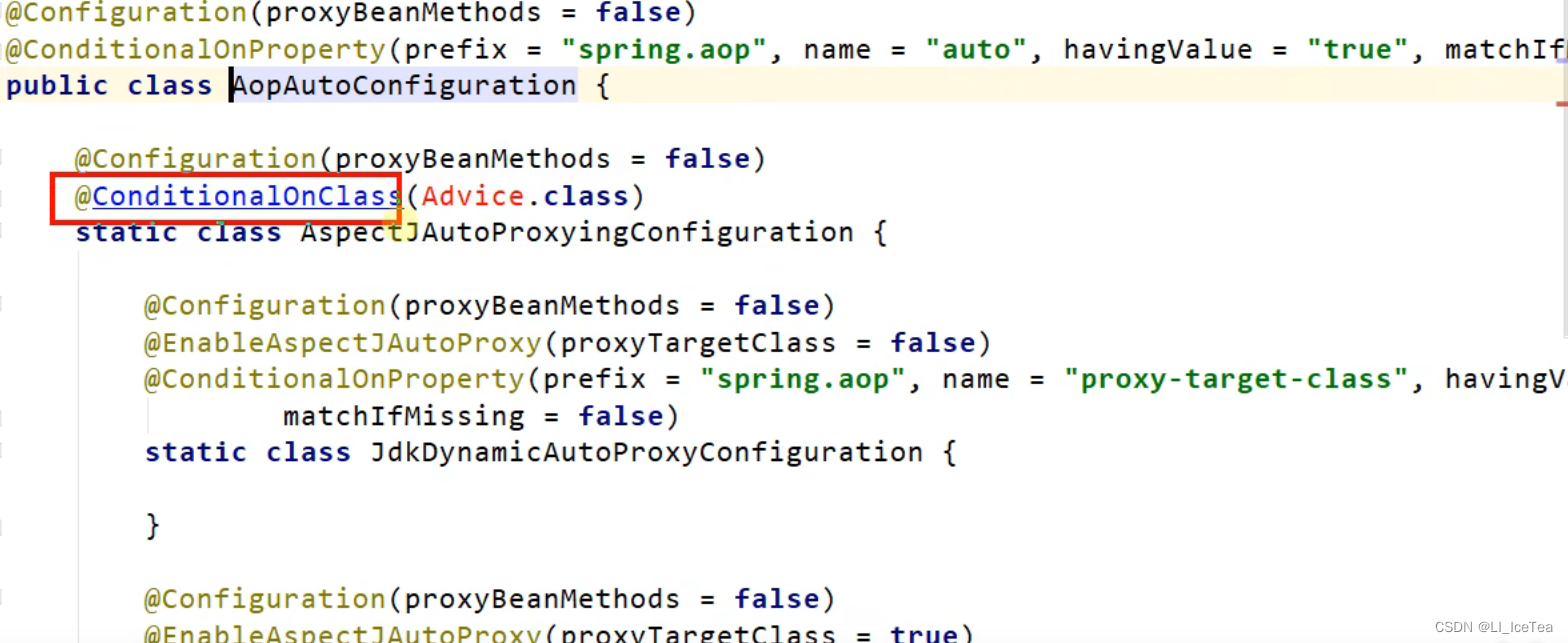1568x643 pixels.
Task: Click matchIfMissing = false on the continuation line
Action: pyautogui.click(x=472, y=416)
